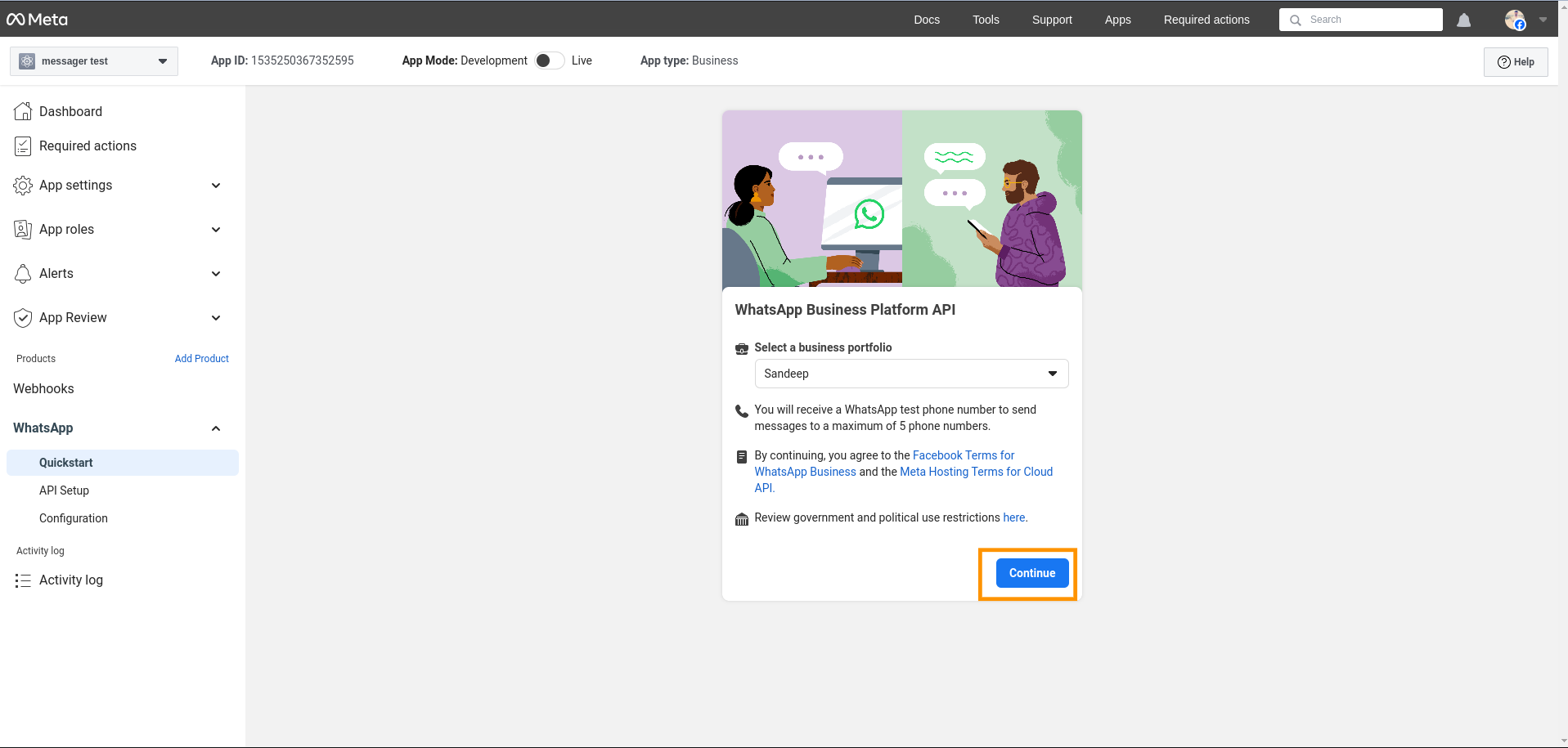Screen dimensions: 1568x748
Task: Open API Setup under WhatsApp
Action: click(x=64, y=490)
